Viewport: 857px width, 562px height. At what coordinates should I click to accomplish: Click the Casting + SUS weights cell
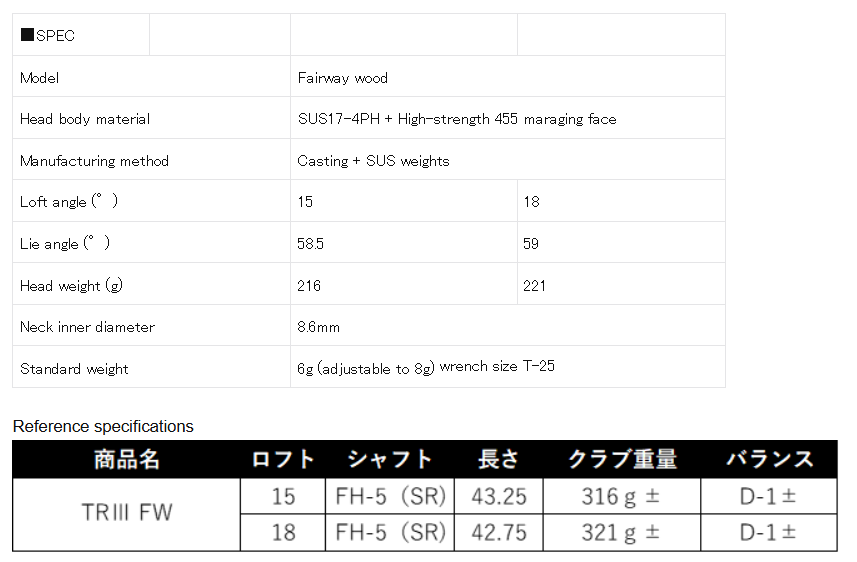coord(507,160)
